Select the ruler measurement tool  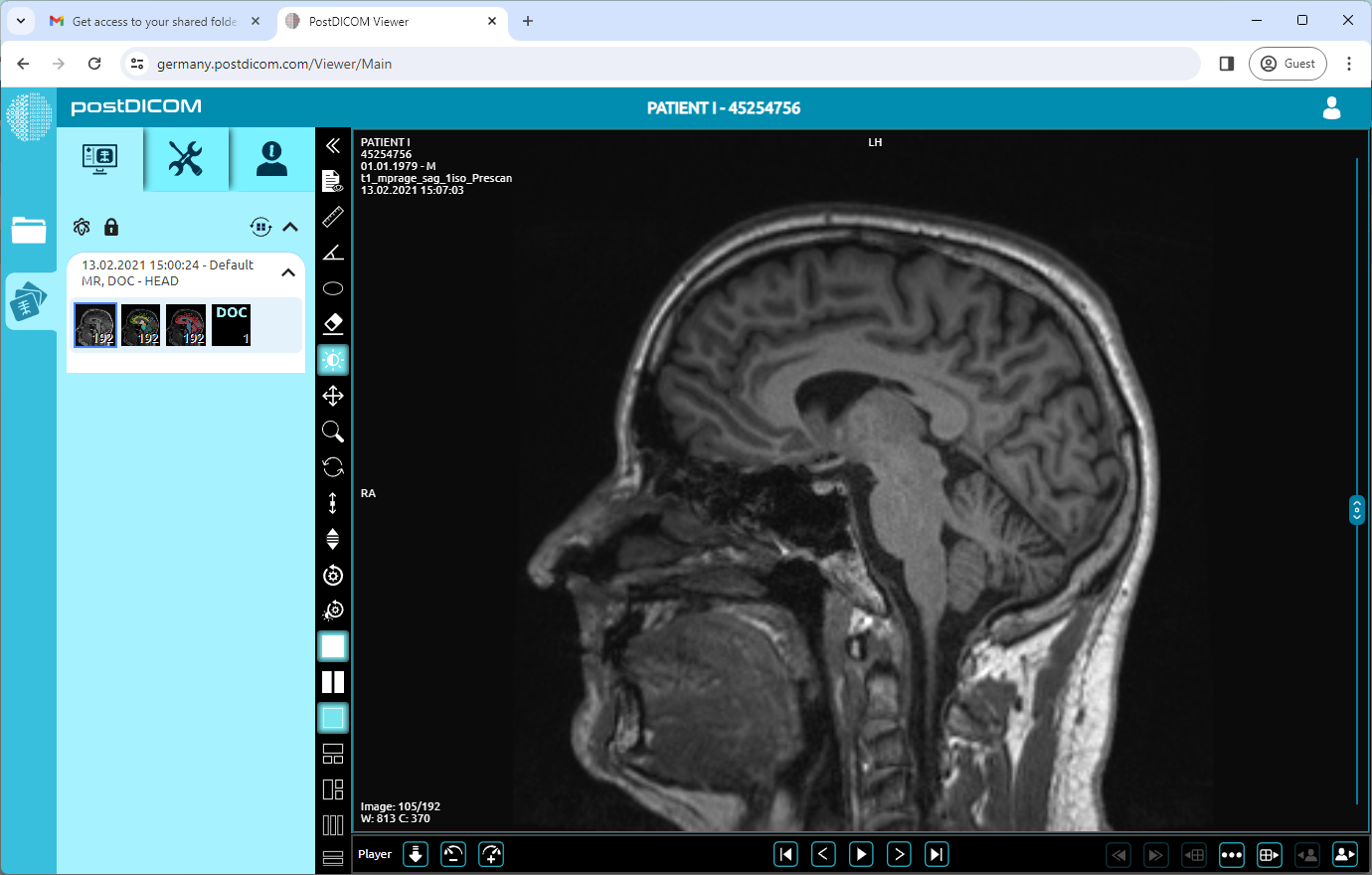(x=333, y=217)
